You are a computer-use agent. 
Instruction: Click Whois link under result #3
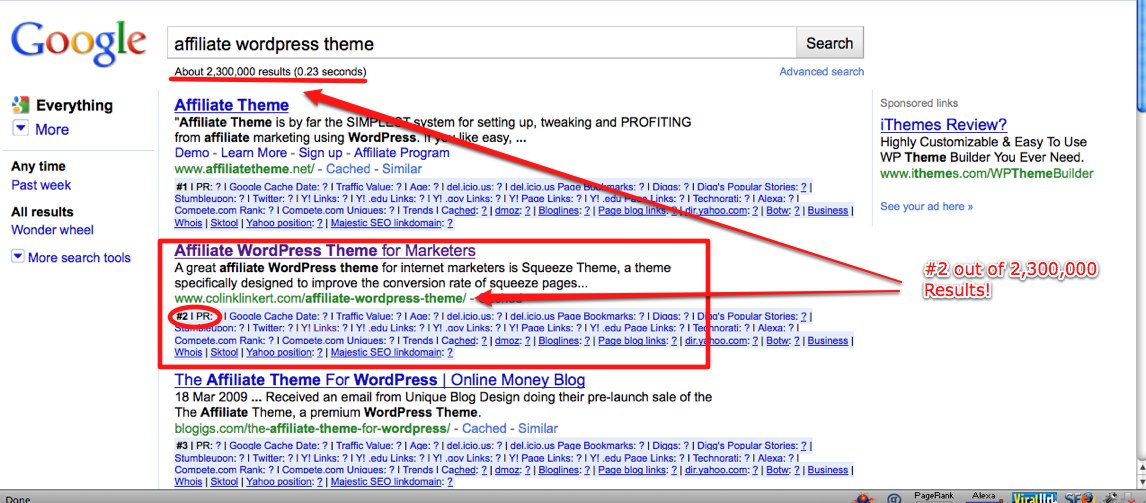(189, 482)
